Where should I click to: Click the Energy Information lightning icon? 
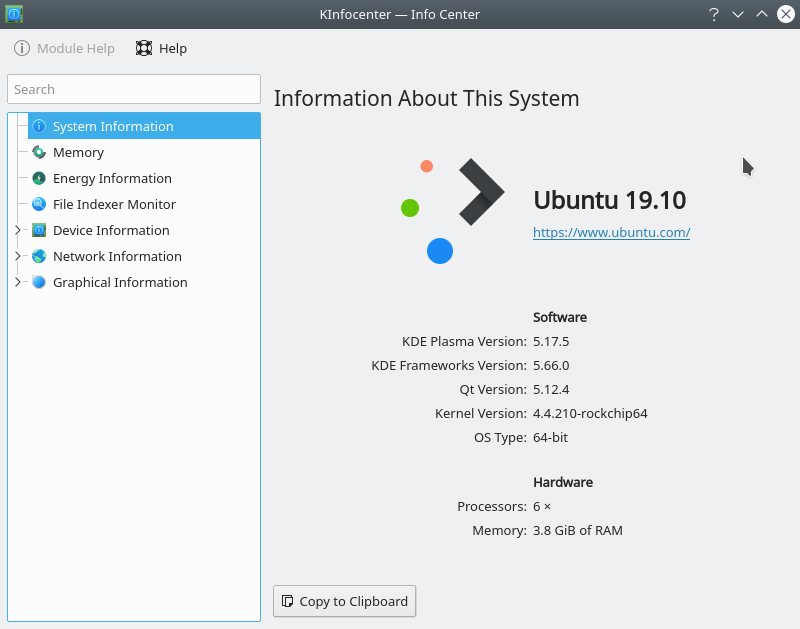(39, 178)
